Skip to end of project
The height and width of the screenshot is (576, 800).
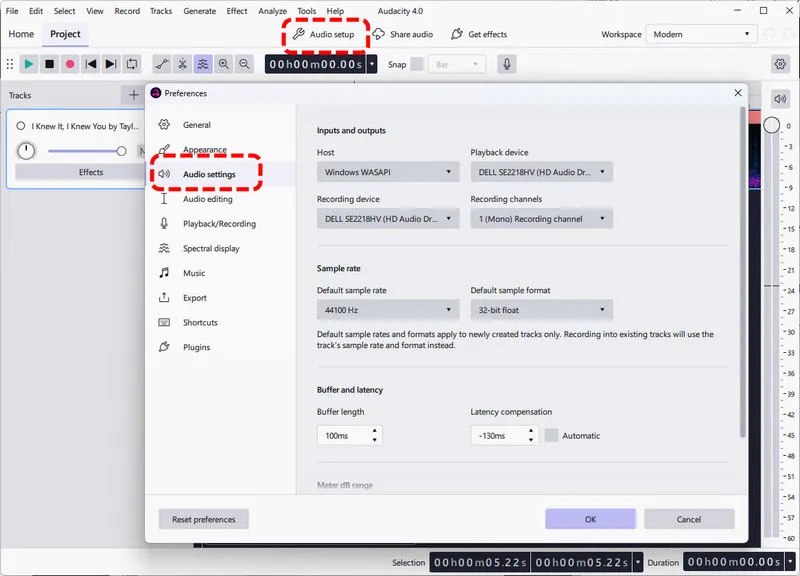pyautogui.click(x=111, y=64)
